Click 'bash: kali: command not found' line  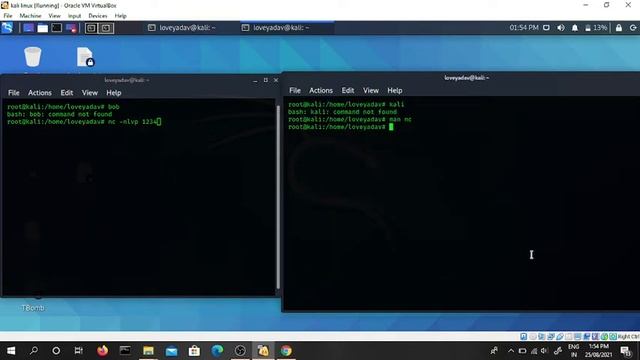[x=342, y=112]
